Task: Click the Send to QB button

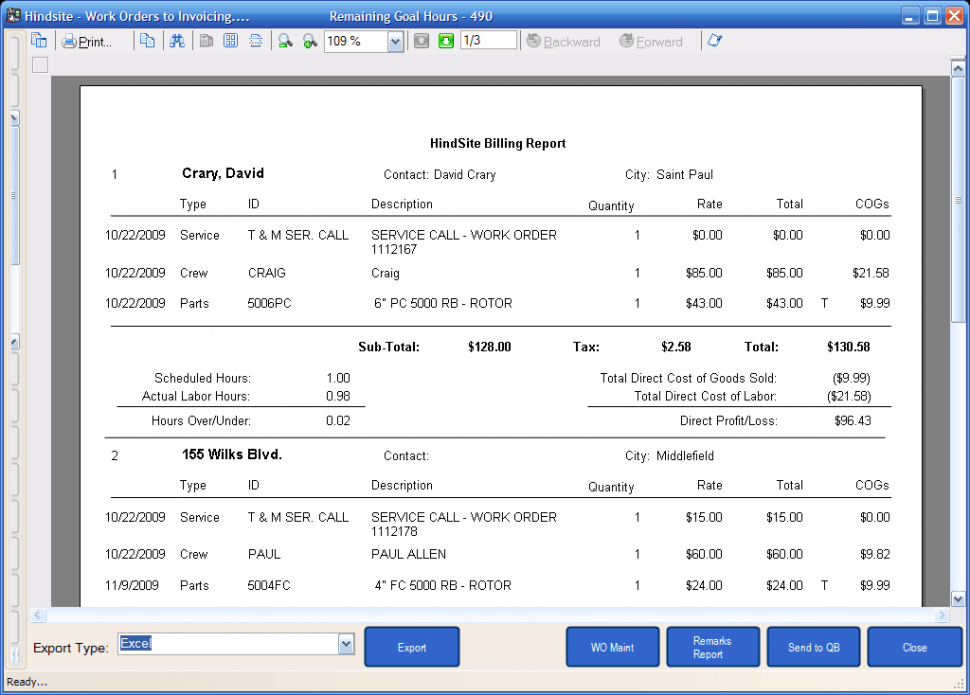Action: pos(813,647)
